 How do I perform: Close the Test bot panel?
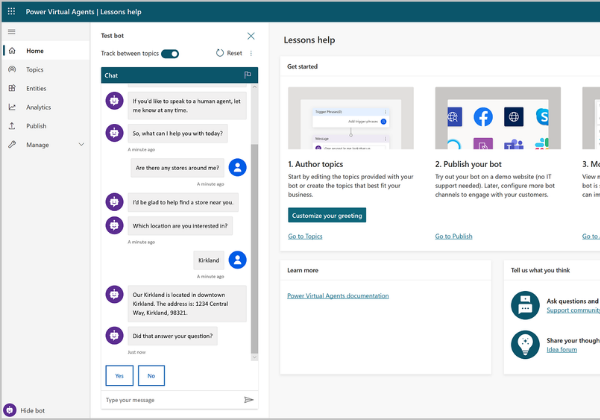(x=251, y=36)
